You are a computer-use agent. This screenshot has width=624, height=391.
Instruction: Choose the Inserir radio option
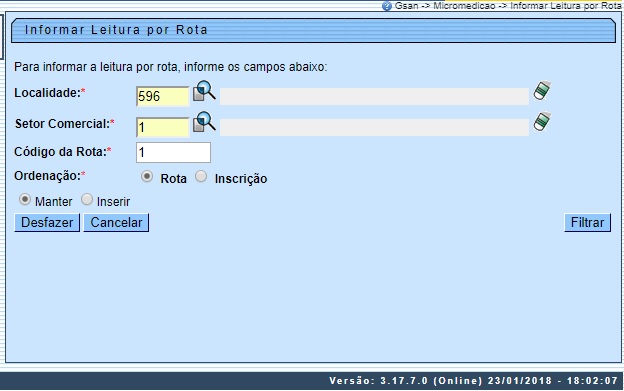[x=87, y=199]
